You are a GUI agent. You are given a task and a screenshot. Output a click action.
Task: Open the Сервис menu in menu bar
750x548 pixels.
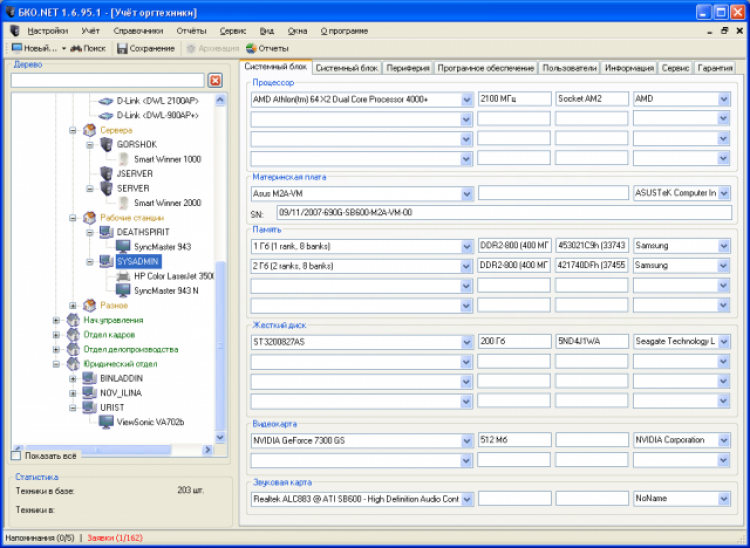pyautogui.click(x=232, y=31)
